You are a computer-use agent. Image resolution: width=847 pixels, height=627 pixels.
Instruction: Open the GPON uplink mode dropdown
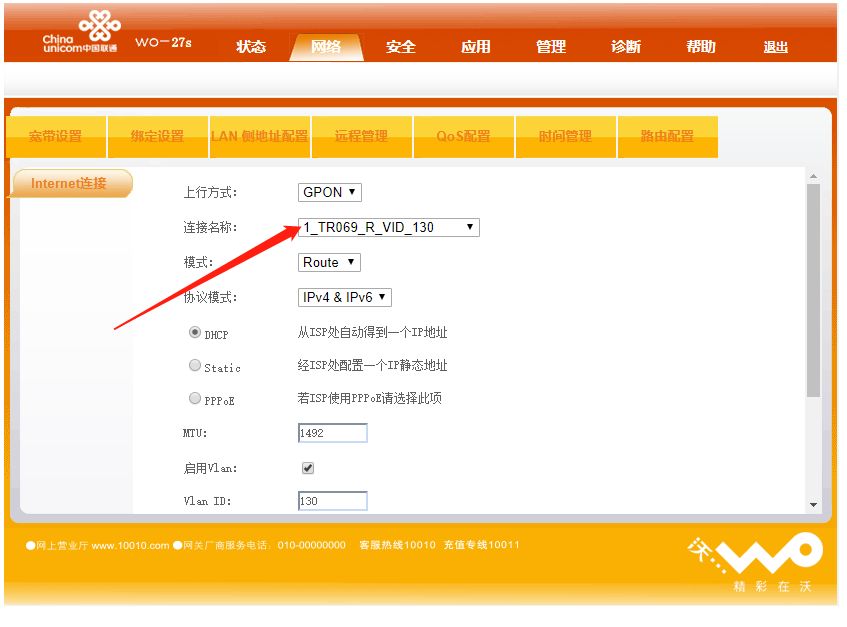pyautogui.click(x=330, y=192)
